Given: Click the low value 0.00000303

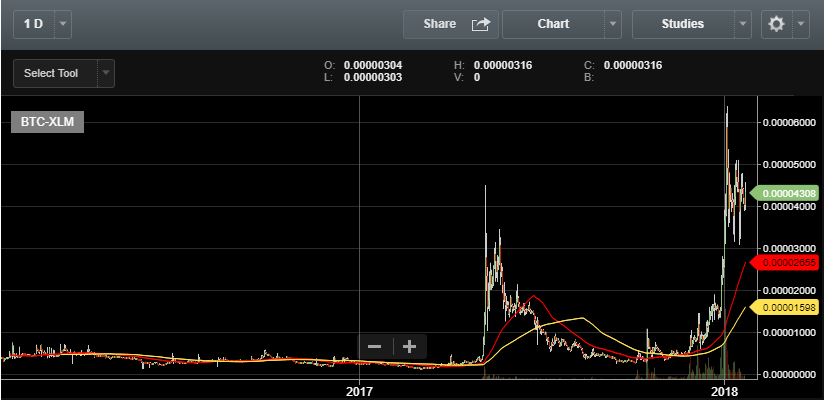Looking at the screenshot, I should (x=373, y=78).
